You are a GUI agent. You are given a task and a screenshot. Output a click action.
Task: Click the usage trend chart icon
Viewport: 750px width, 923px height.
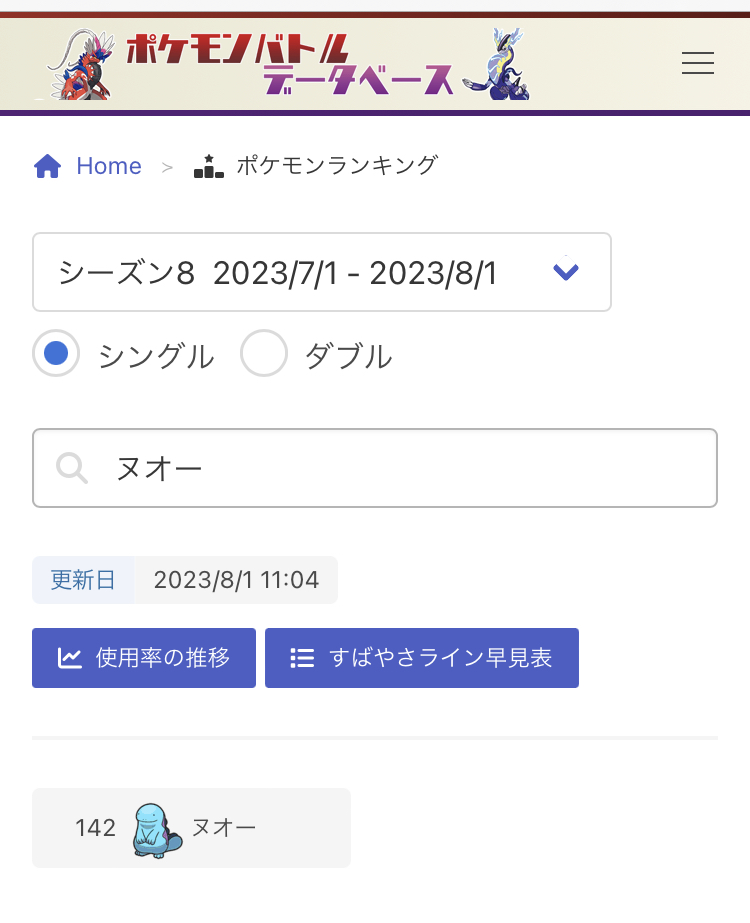(70, 658)
